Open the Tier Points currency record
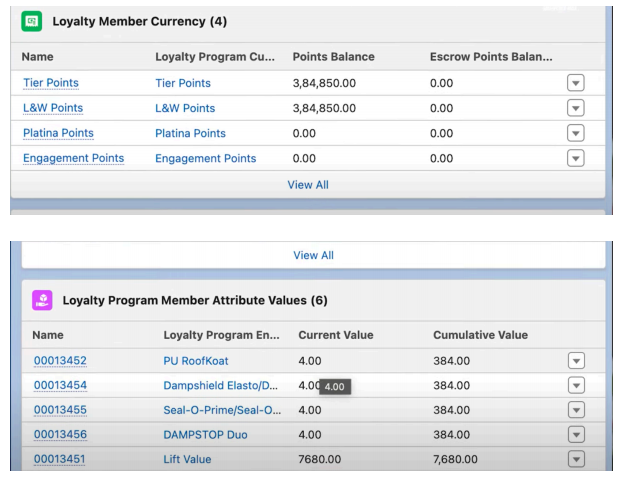The image size is (623, 478). pos(50,83)
